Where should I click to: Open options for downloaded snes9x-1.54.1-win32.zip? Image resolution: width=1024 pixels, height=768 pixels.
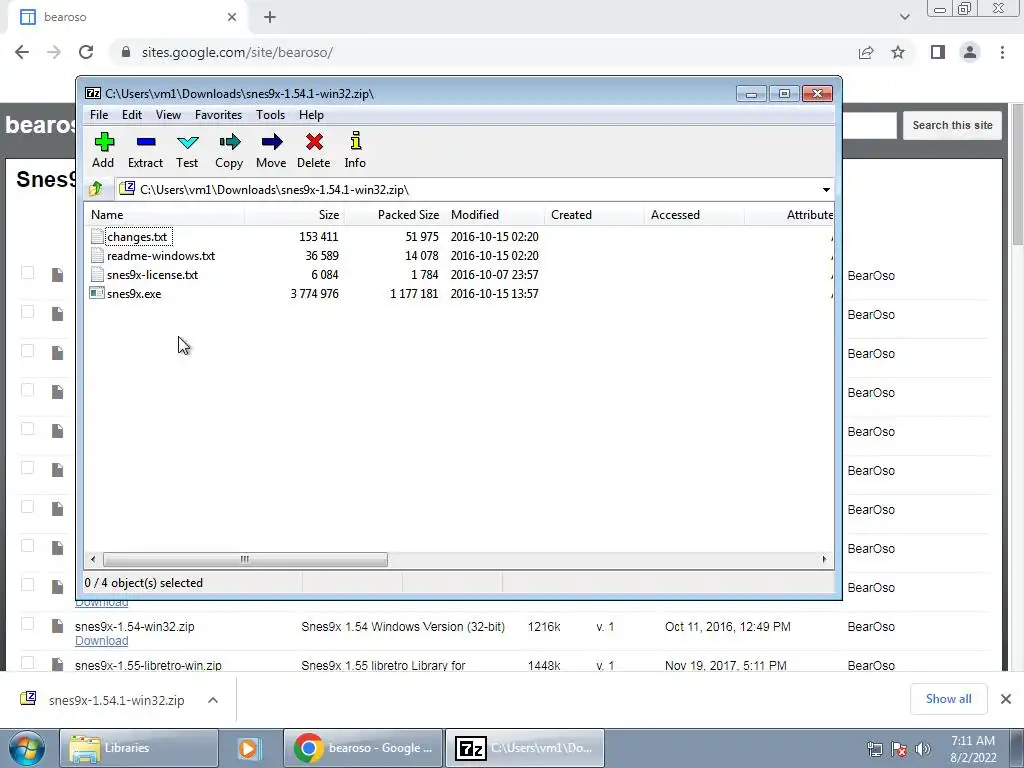pos(213,700)
